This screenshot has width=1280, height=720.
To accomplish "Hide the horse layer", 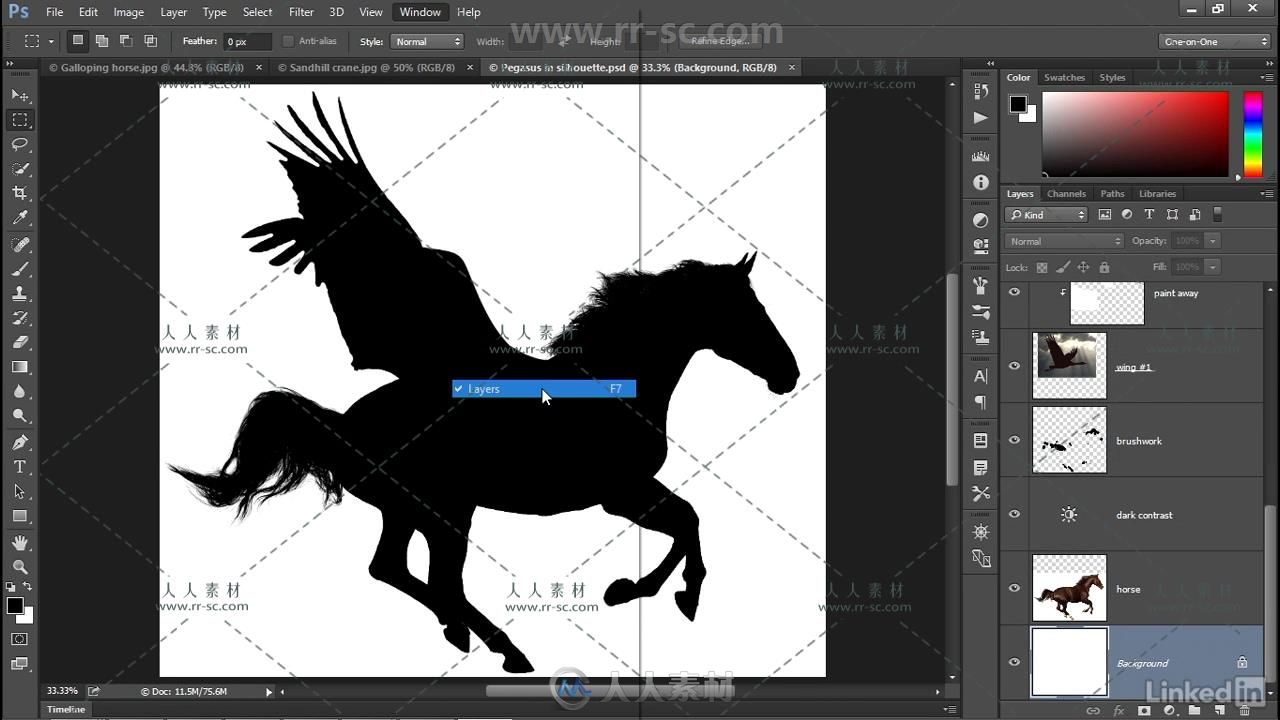I will [1014, 588].
